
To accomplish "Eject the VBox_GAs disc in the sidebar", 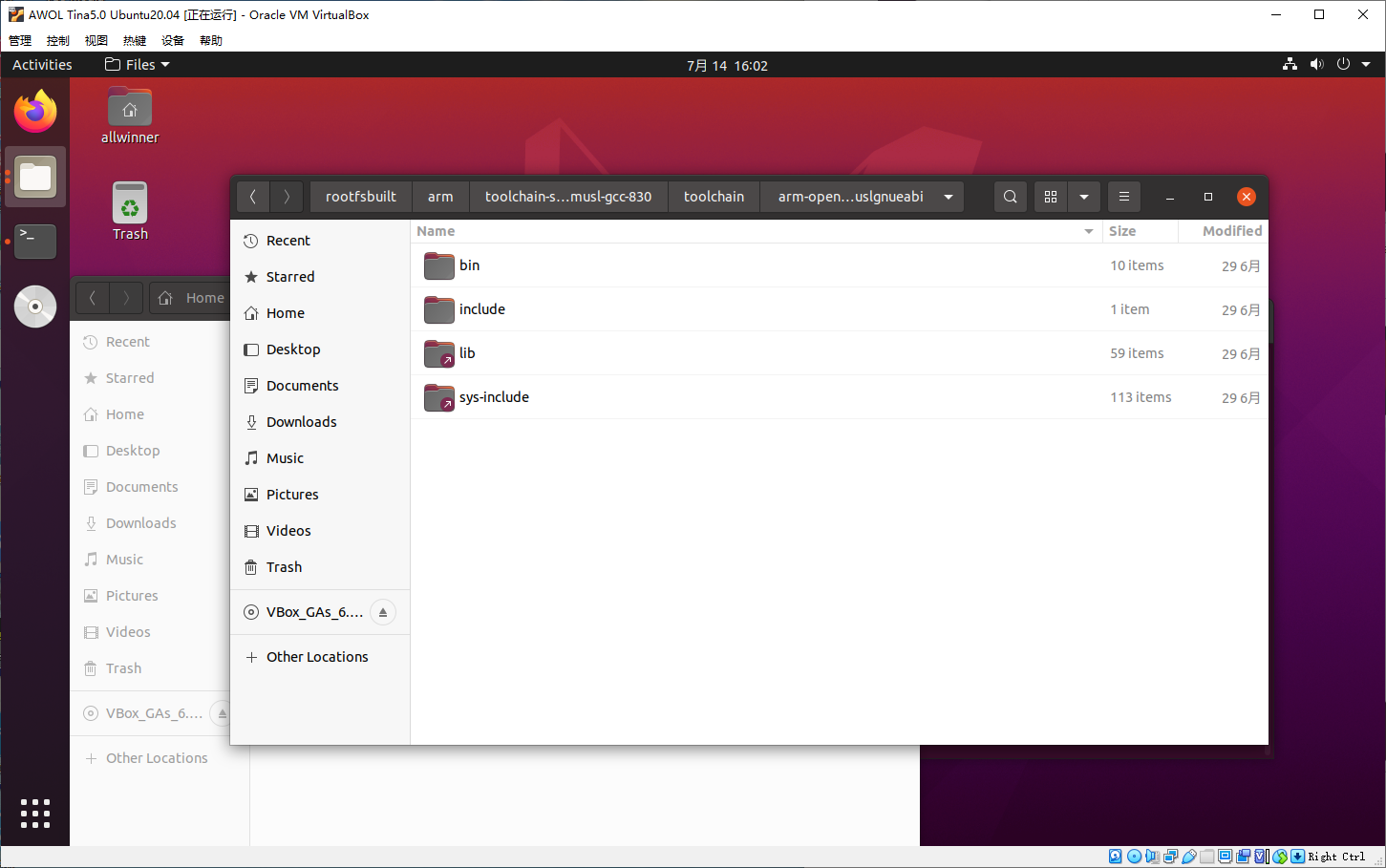I will [382, 612].
